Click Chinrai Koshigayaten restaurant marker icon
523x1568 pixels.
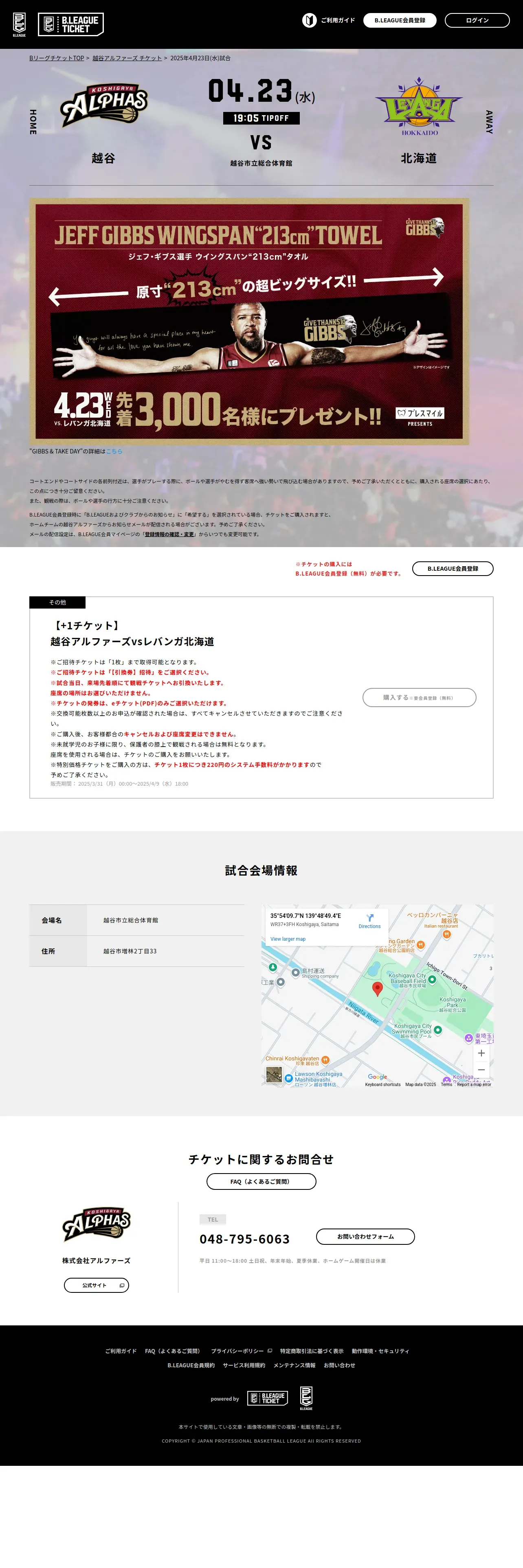(325, 1060)
